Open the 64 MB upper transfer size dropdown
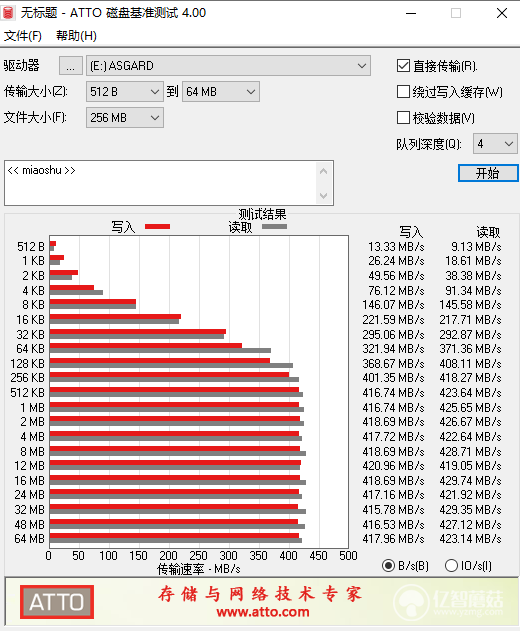This screenshot has height=631, width=520. [x=221, y=92]
